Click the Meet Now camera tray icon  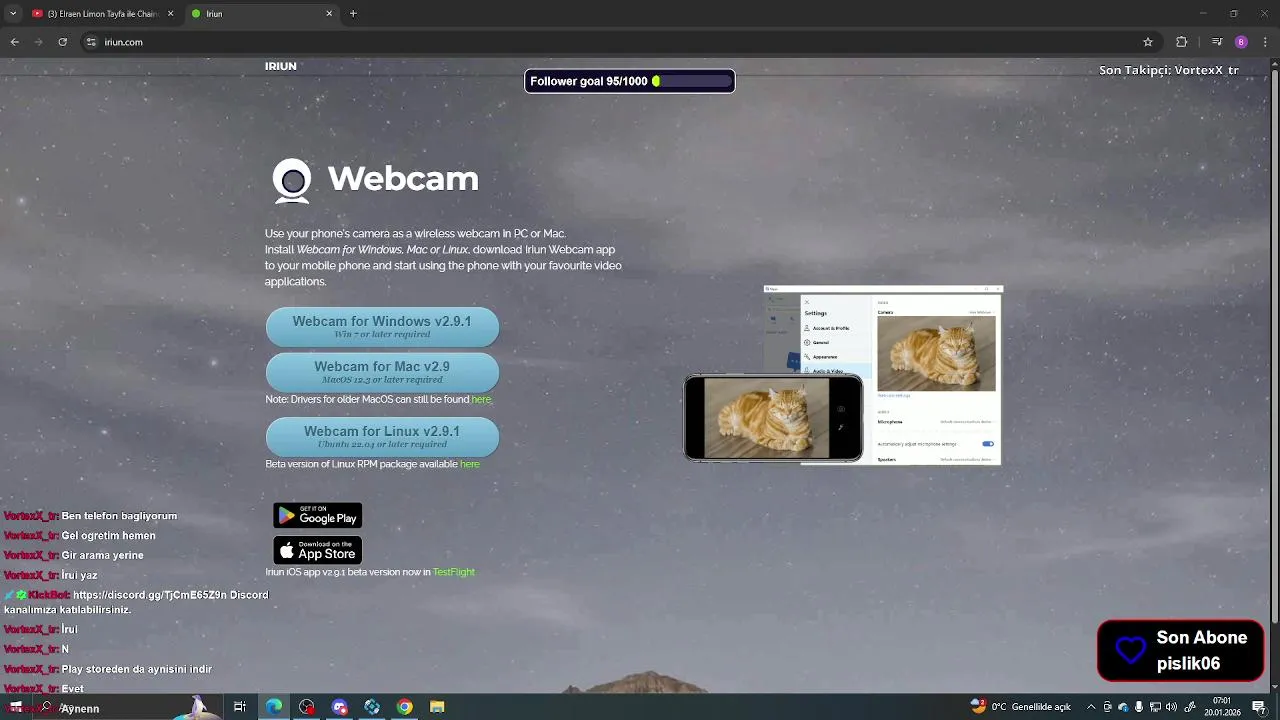[x=1107, y=707]
